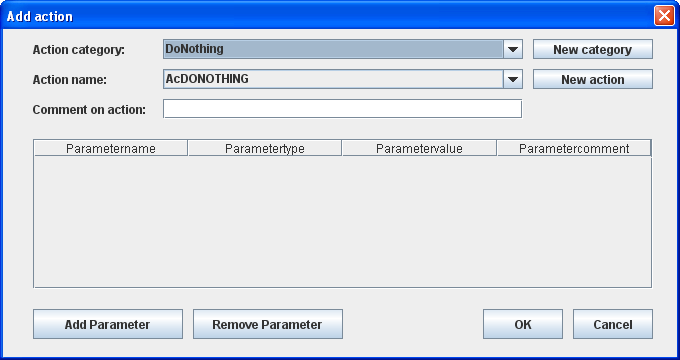Click the Action category label
Image resolution: width=680 pixels, height=360 pixels.
[x=78, y=50]
